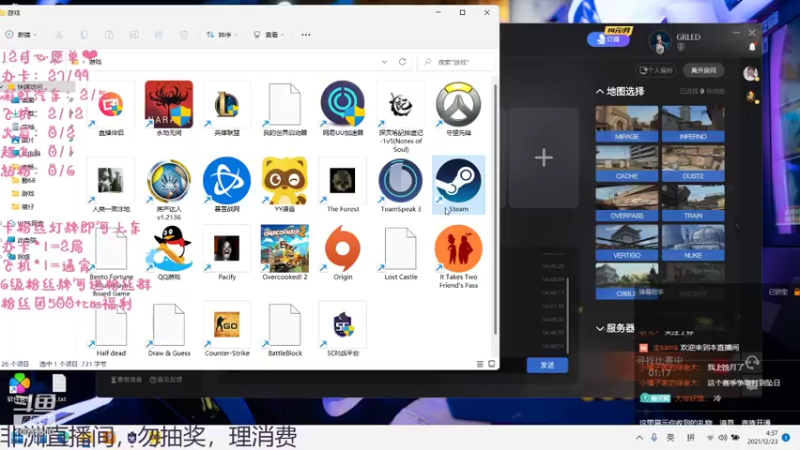Open the TeamSpeak 3 shortcut
800x450 pixels.
[x=401, y=185]
